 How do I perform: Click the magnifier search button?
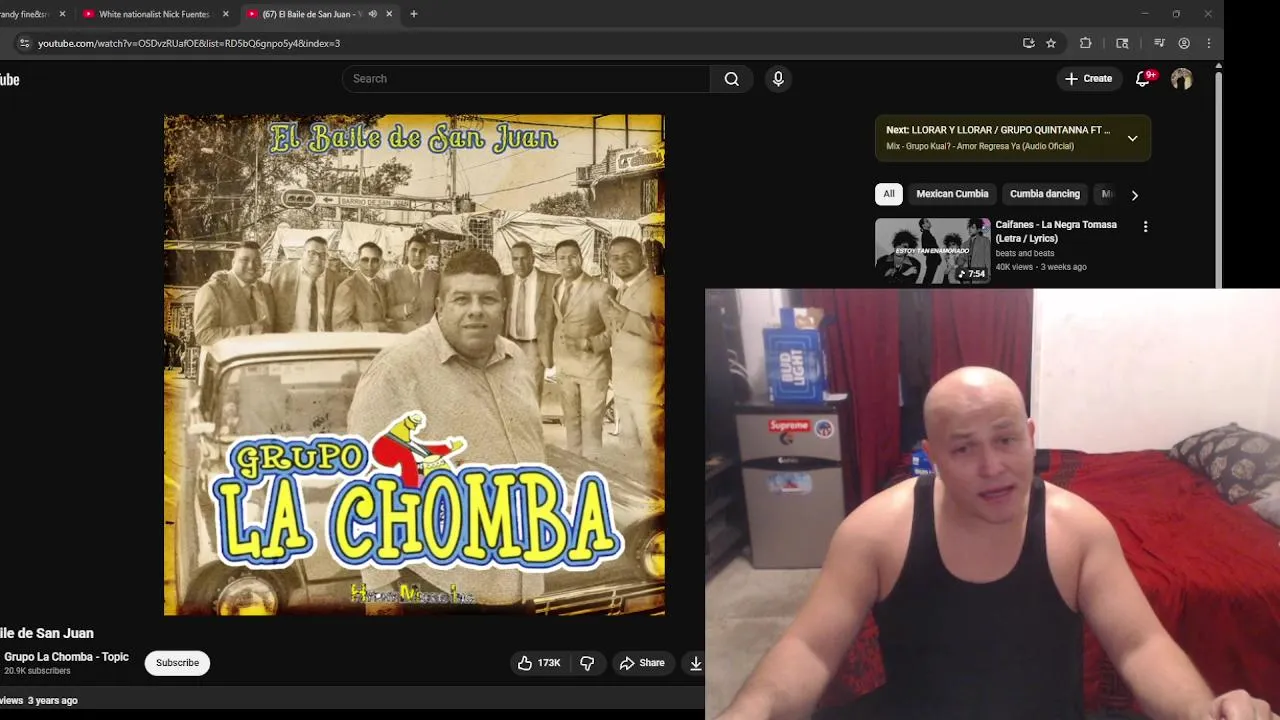point(732,79)
